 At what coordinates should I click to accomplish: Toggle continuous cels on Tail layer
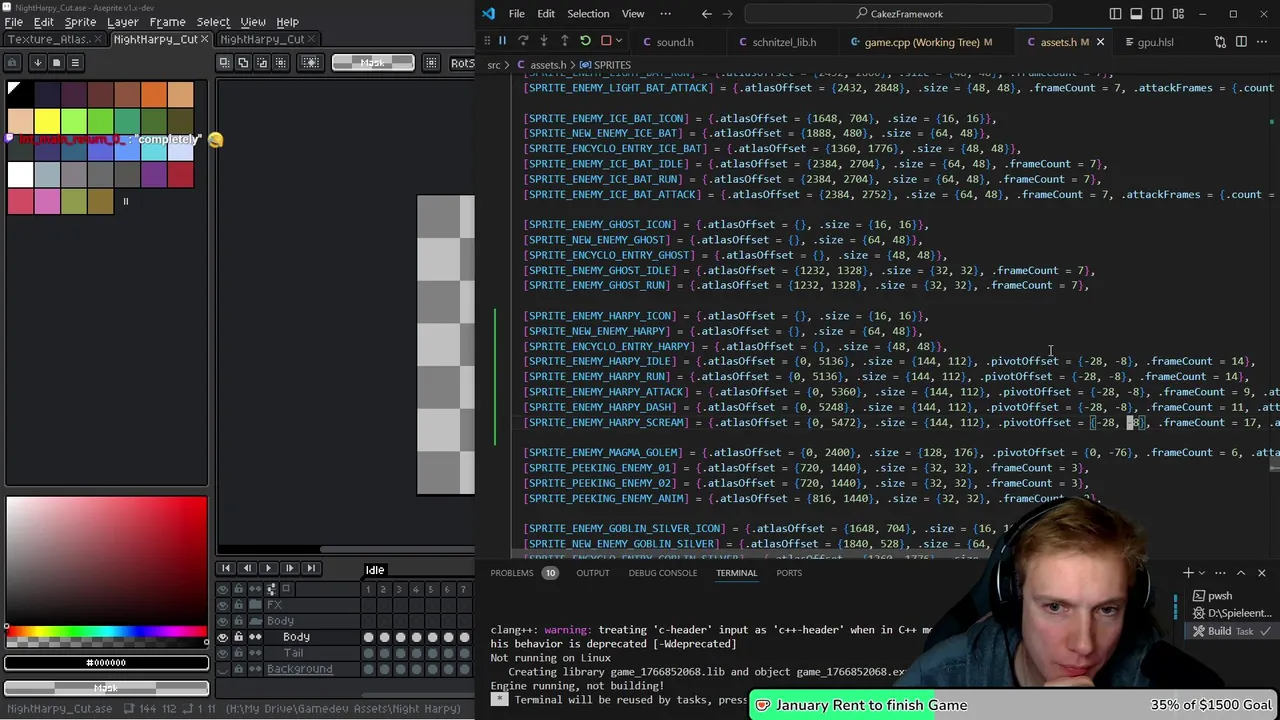(255, 653)
